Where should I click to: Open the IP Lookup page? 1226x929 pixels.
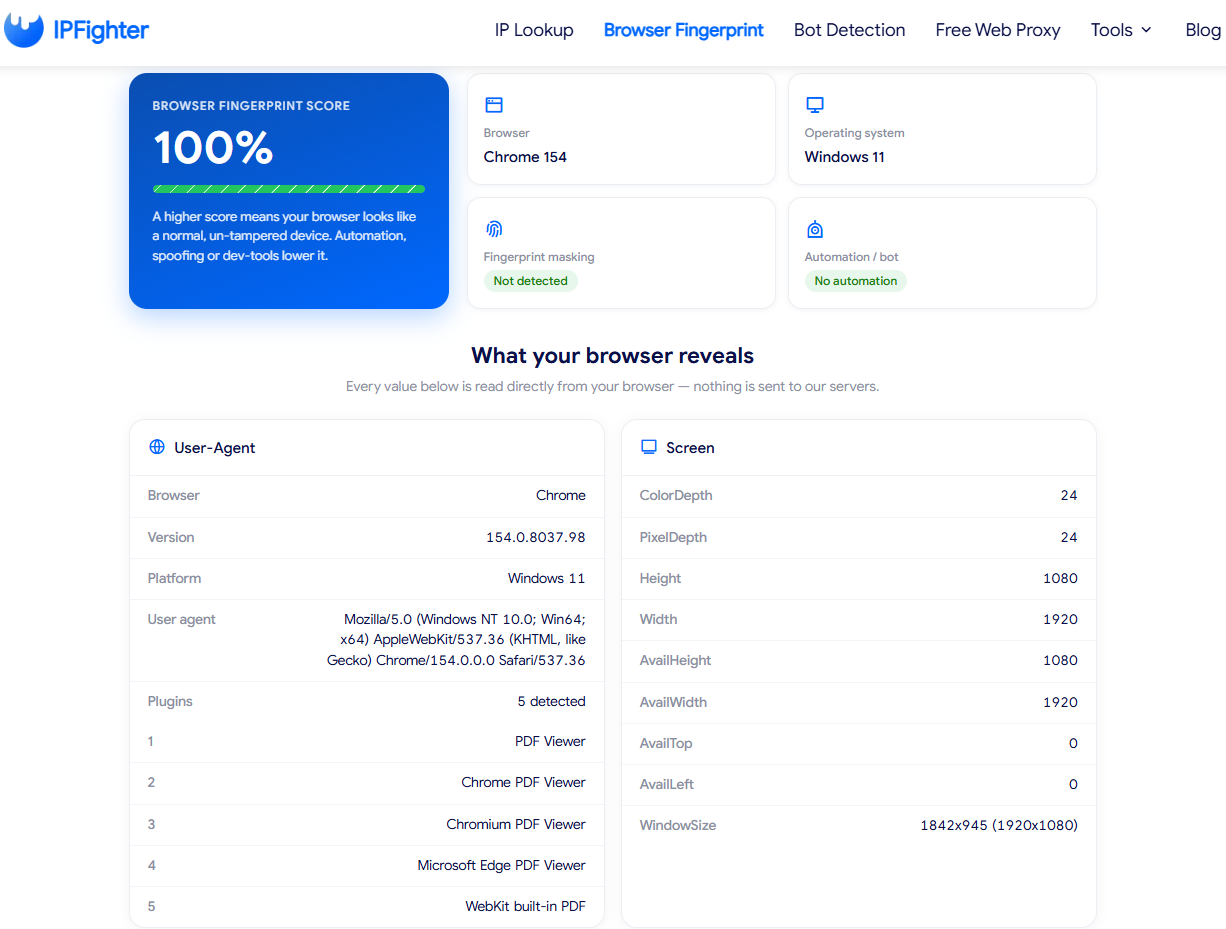tap(534, 30)
